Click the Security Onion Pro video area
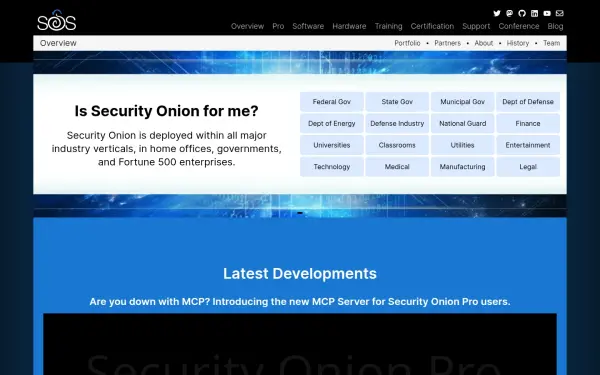Screen dimensions: 600x375 click(300, 344)
